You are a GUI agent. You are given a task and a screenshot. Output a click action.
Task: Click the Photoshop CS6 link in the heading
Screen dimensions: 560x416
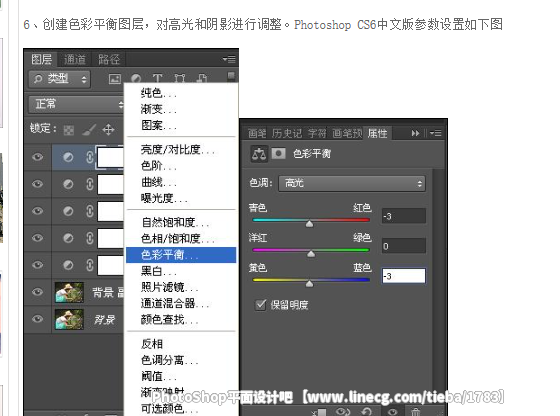(x=335, y=24)
